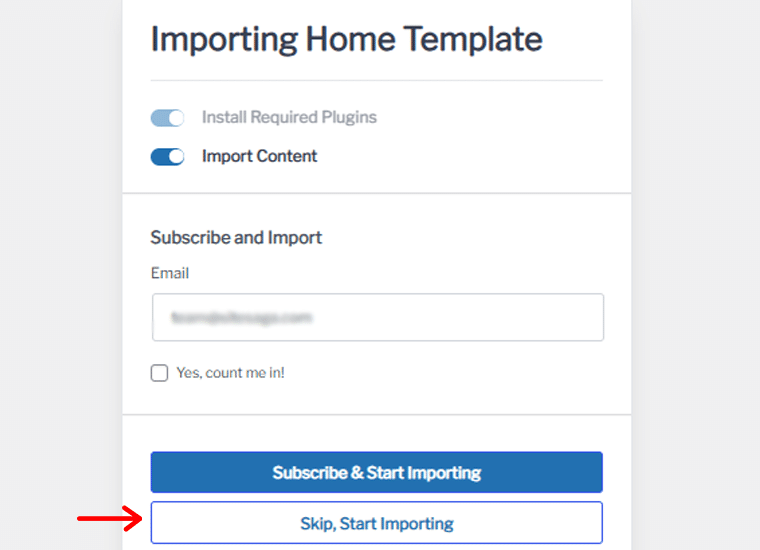Toggle the Install Required Plugins switch
Image resolution: width=760 pixels, height=550 pixels.
(x=167, y=118)
